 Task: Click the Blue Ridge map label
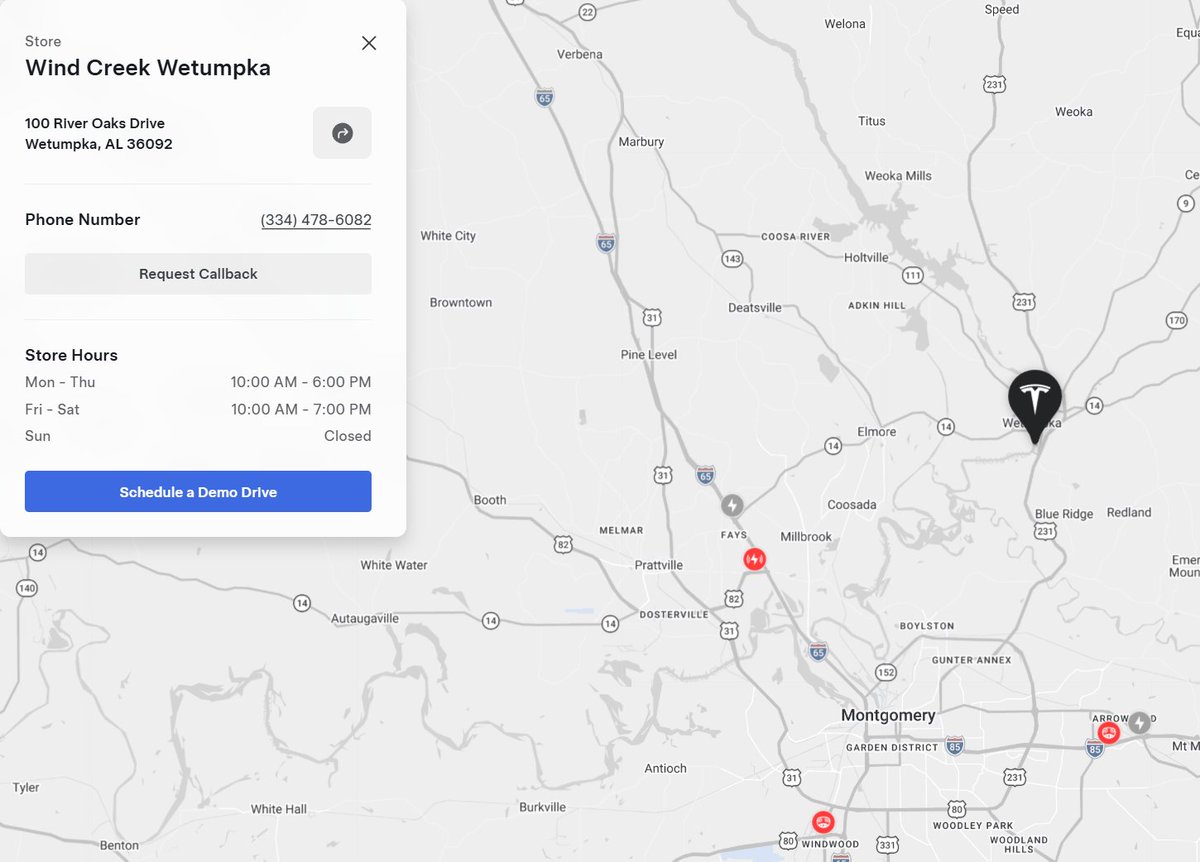point(1064,514)
